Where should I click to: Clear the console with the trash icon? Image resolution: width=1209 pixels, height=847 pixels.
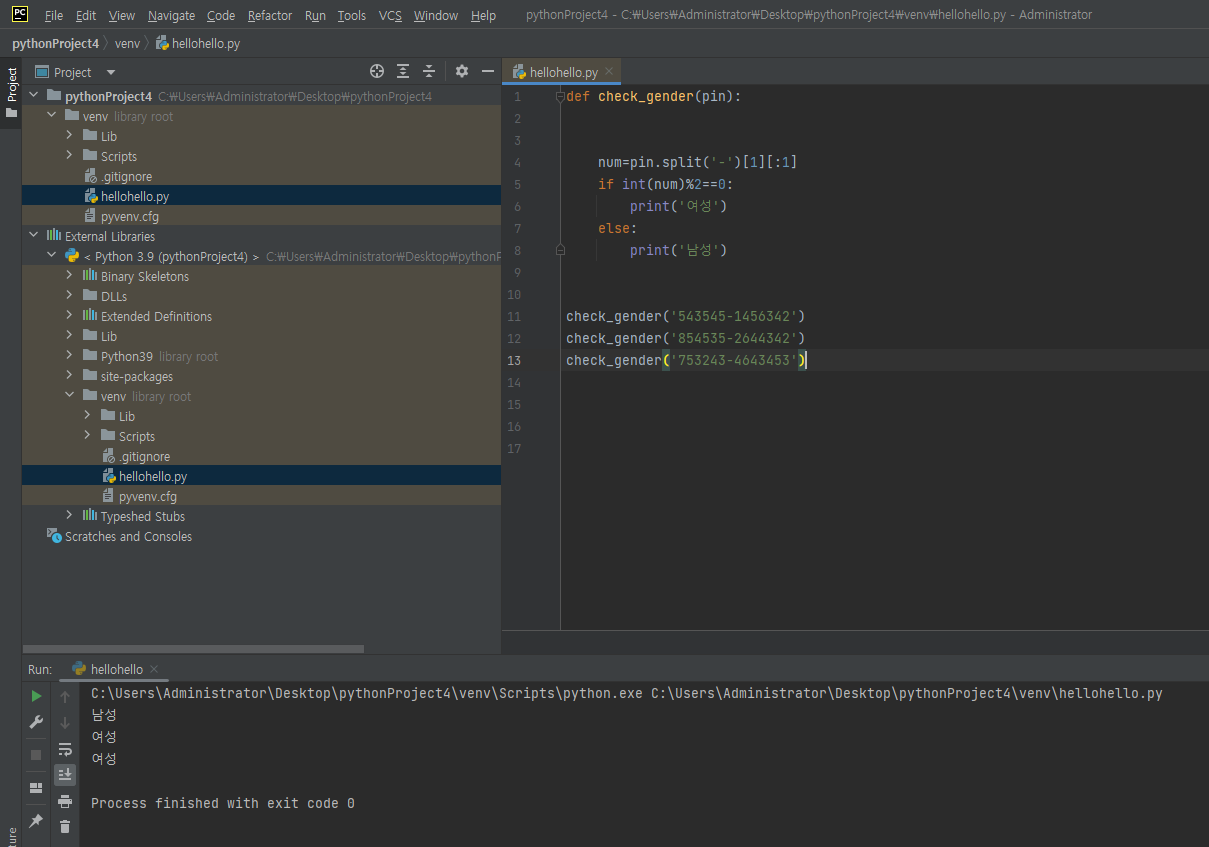click(65, 826)
